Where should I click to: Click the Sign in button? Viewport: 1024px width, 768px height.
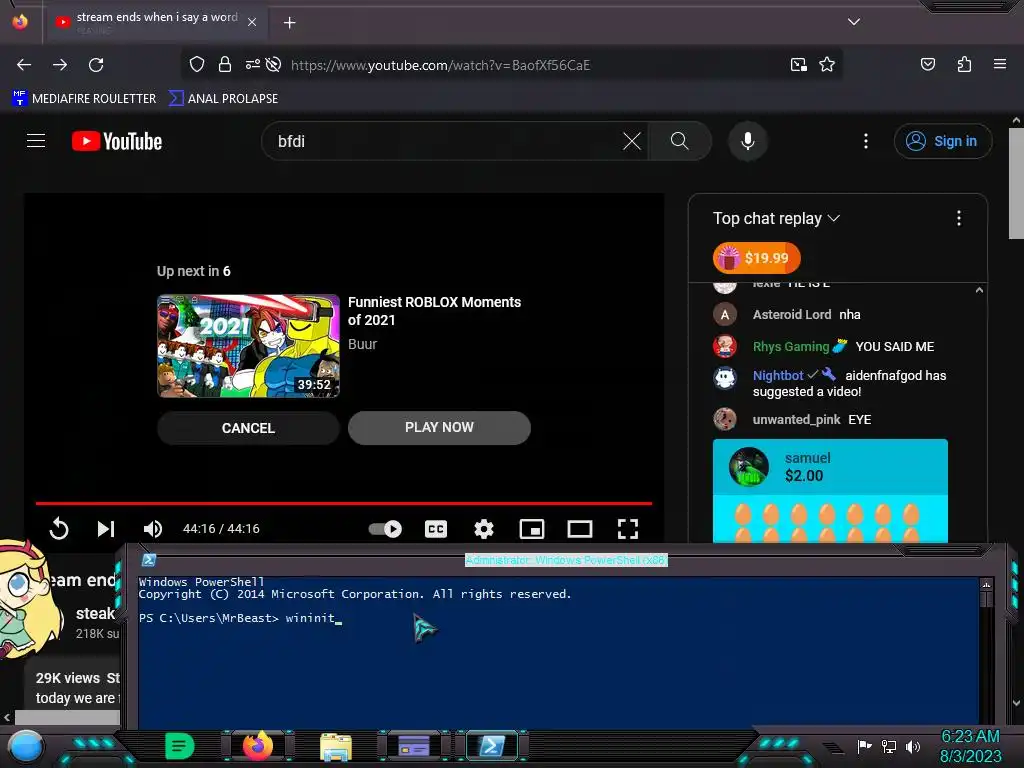[x=942, y=141]
